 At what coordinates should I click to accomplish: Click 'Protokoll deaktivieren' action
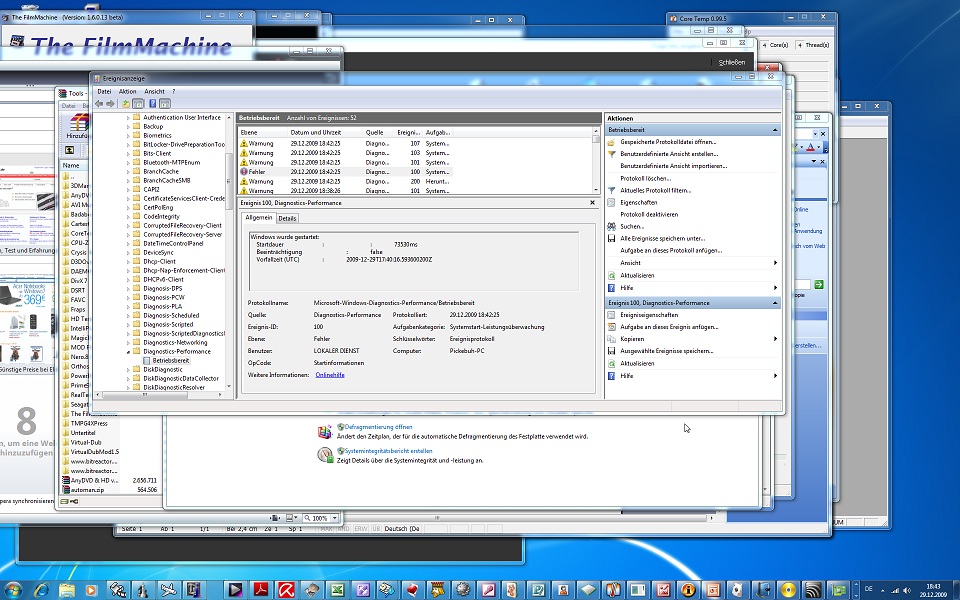[649, 215]
